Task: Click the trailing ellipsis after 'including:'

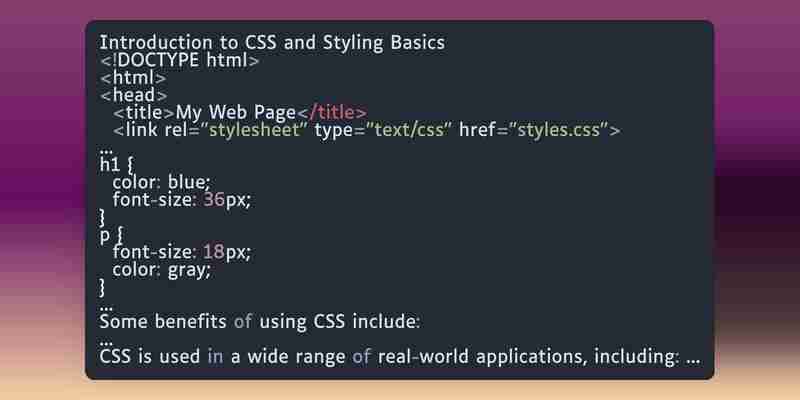Action: click(x=693, y=361)
